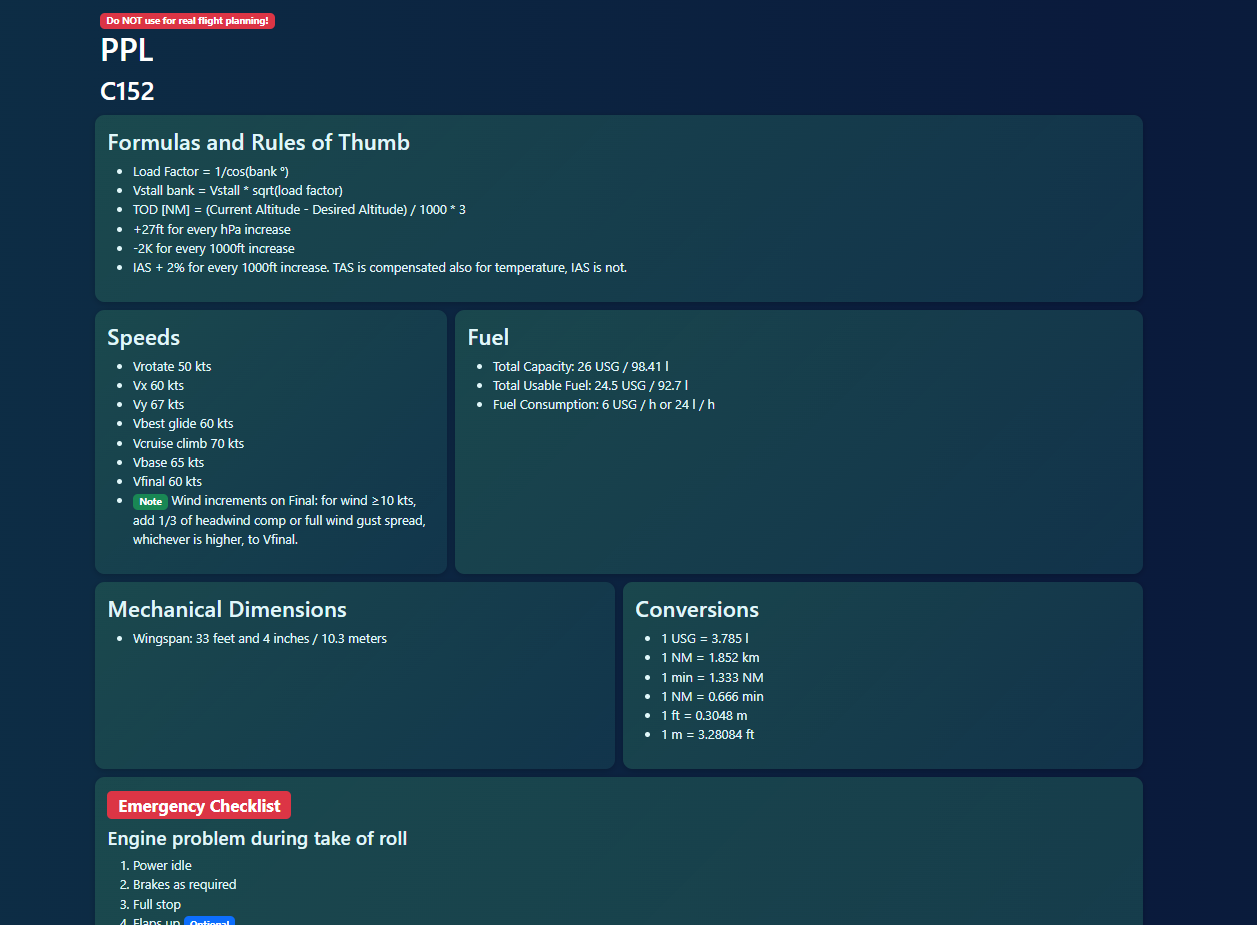Click the red 'Do NOT use for real flight planning!' badge
Image resolution: width=1257 pixels, height=925 pixels.
[x=187, y=21]
